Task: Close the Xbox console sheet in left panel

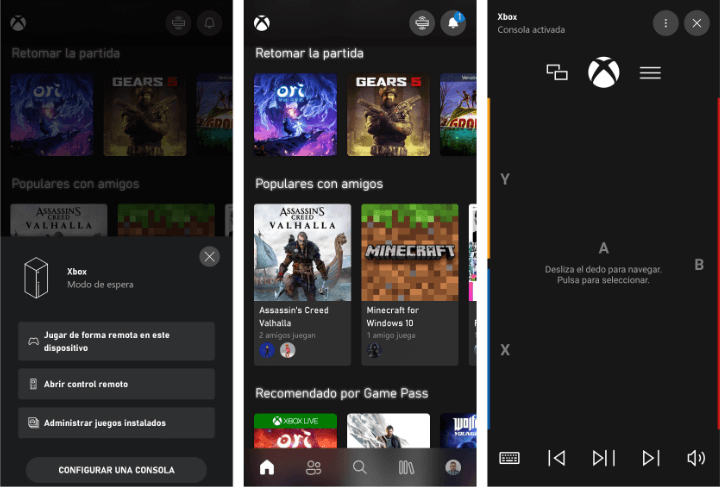Action: click(x=209, y=257)
